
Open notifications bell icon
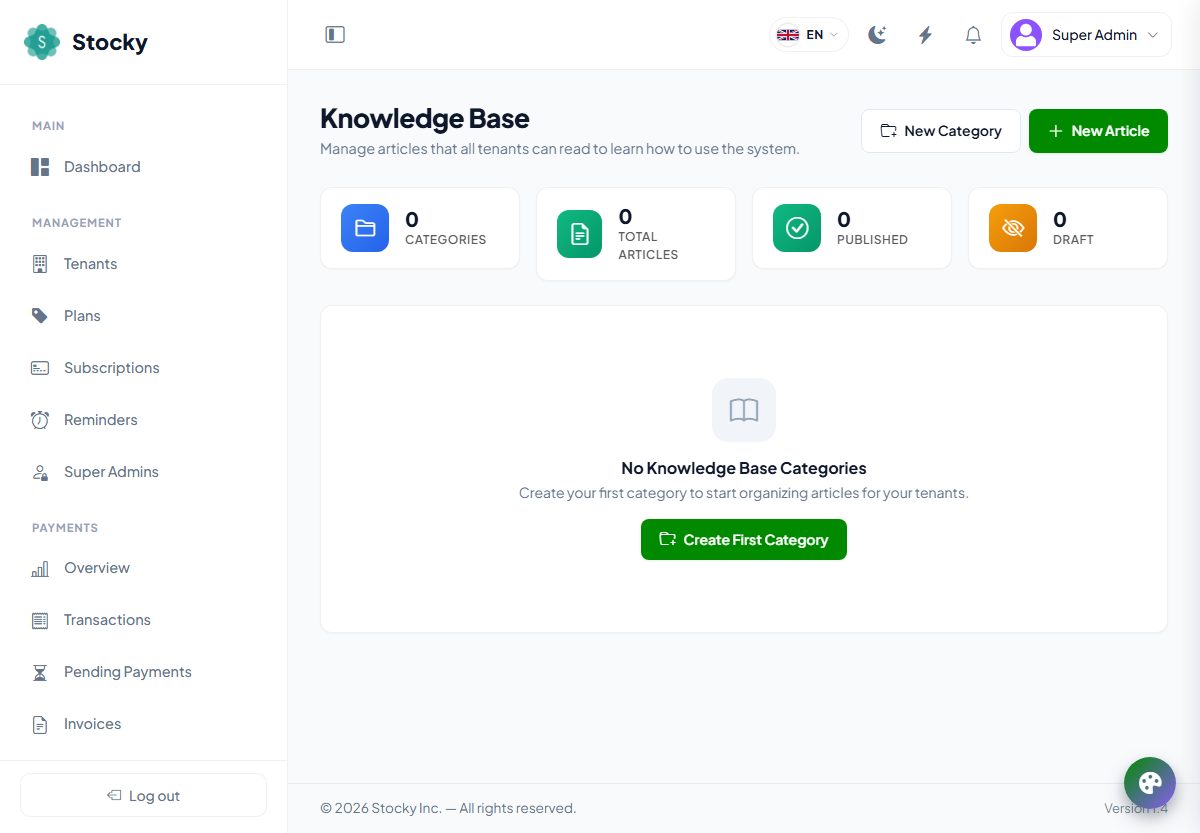973,35
